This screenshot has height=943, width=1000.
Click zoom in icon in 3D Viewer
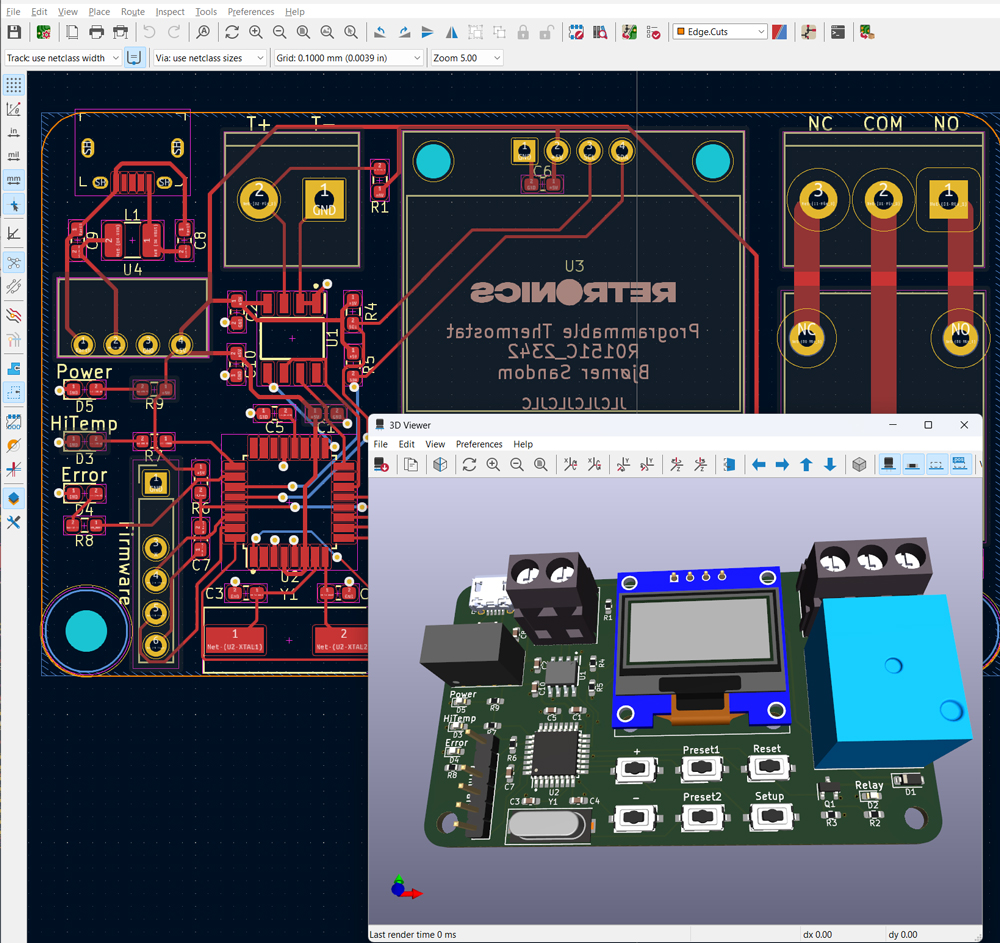tap(493, 464)
